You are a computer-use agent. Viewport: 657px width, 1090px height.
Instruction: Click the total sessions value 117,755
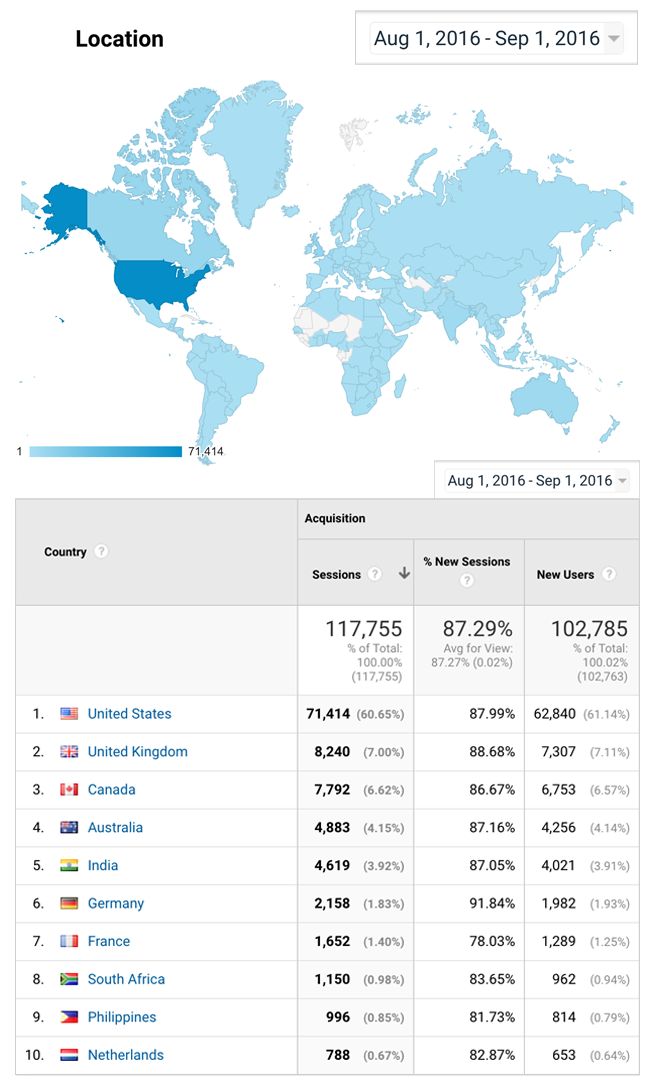click(364, 628)
